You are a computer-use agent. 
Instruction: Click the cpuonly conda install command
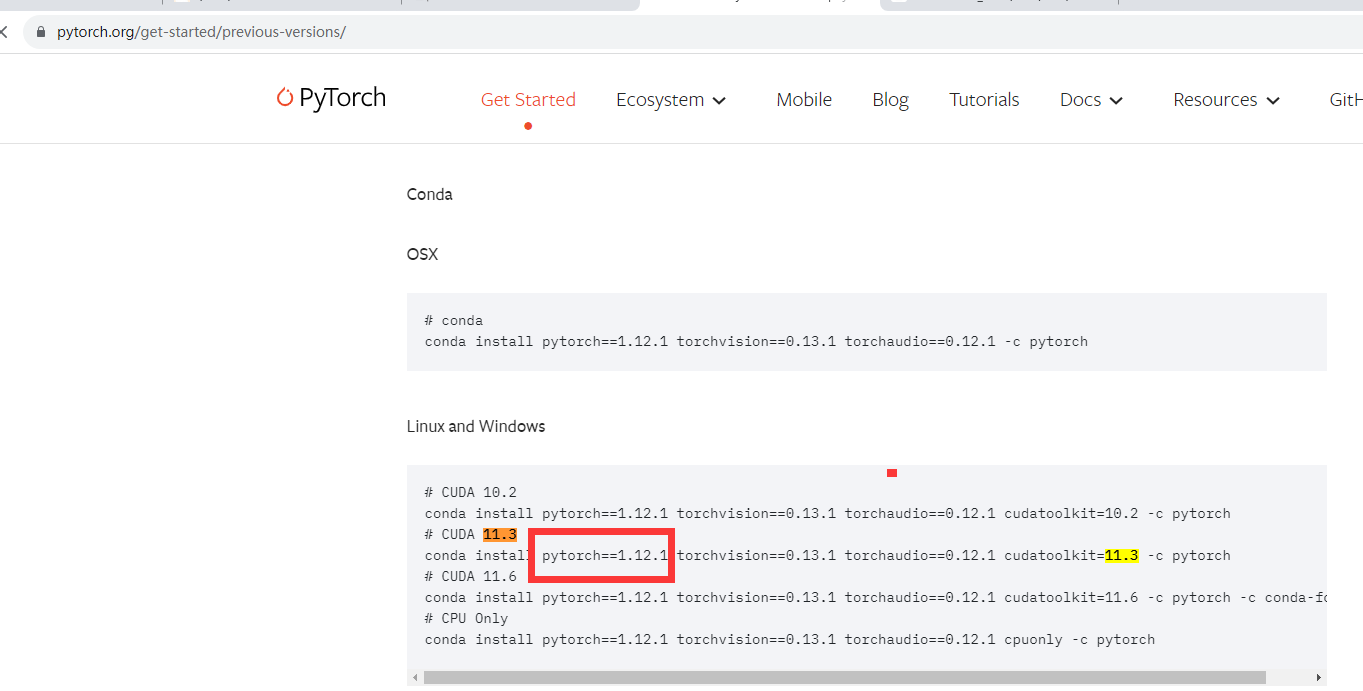(x=790, y=640)
